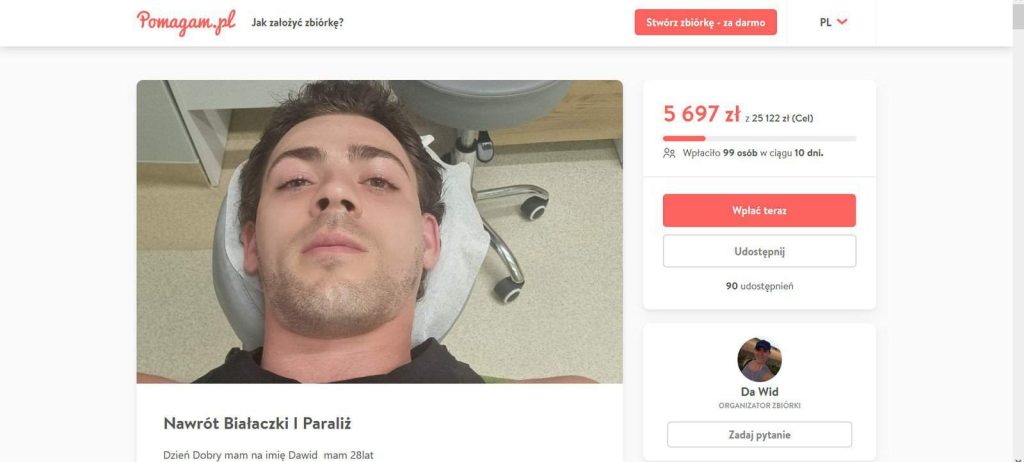Screen dimensions: 1024x462
Task: Ask organizer using 'Zadaj pytanie'
Action: click(759, 435)
